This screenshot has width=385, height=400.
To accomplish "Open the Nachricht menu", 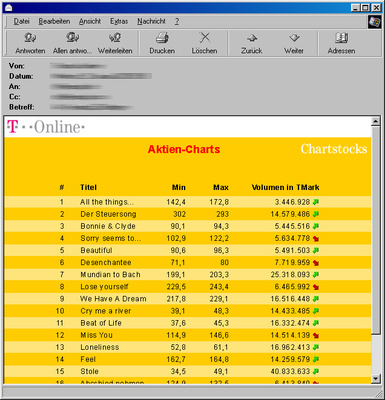I will point(151,21).
